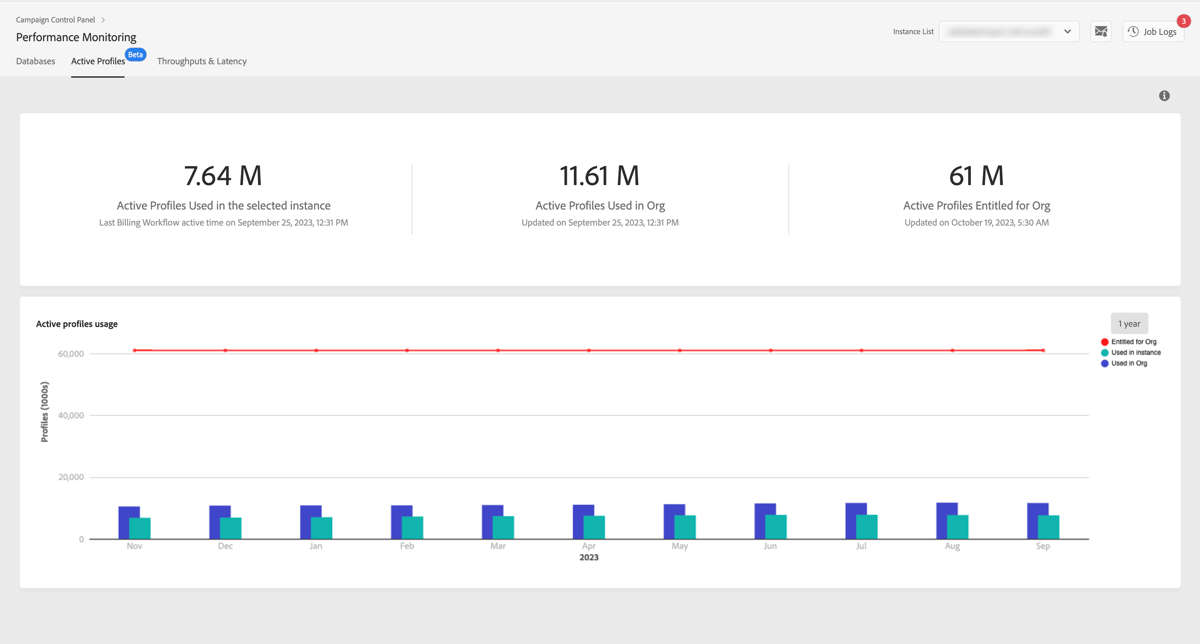Click the Campaign Control Panel breadcrumb link
The width and height of the screenshot is (1200, 644).
pos(55,18)
